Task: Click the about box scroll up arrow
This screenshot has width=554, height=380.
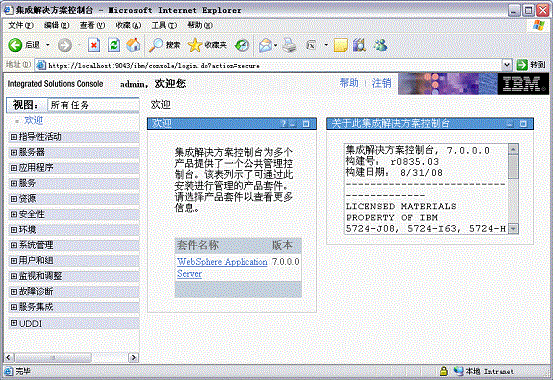Action: tap(513, 149)
